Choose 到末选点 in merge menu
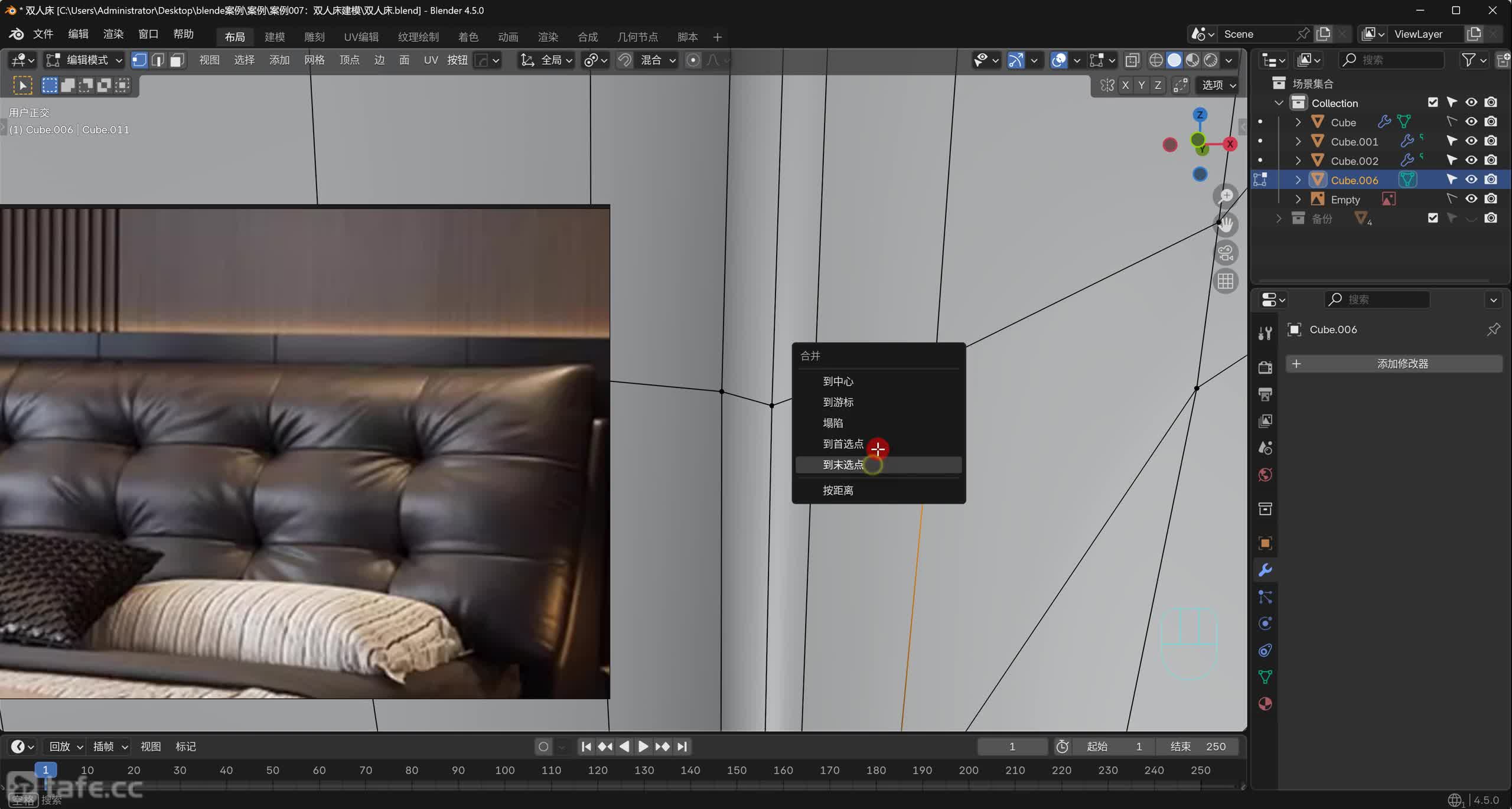Viewport: 1512px width, 809px height. point(843,465)
